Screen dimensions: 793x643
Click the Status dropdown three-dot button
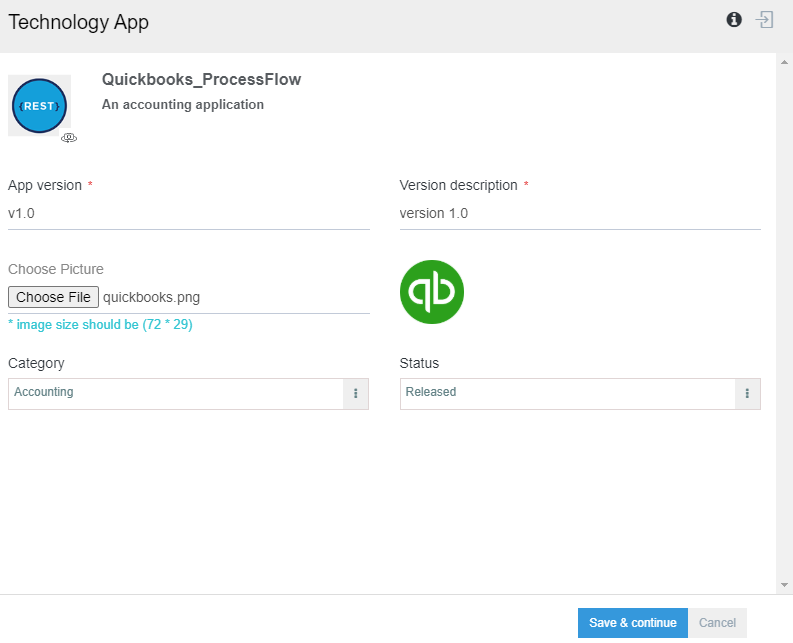click(x=747, y=394)
